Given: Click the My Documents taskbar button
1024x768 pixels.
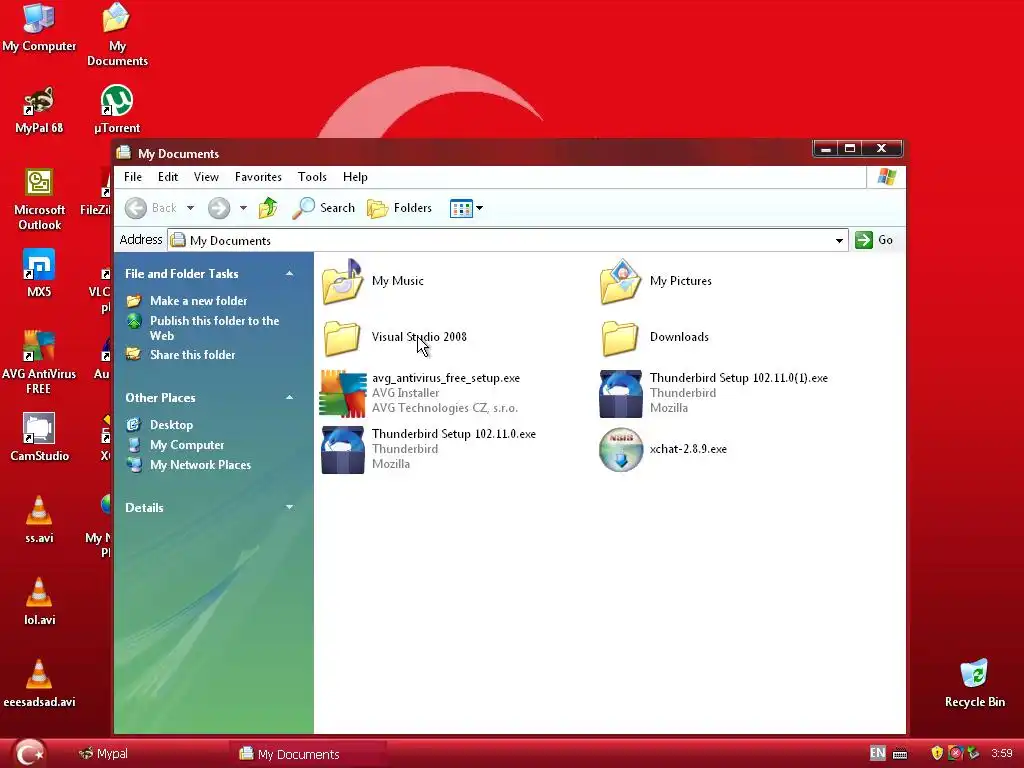Looking at the screenshot, I should 307,754.
